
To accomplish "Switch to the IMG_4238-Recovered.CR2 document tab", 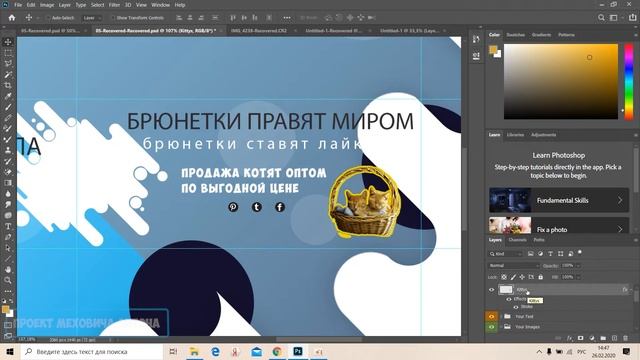I will coord(259,31).
